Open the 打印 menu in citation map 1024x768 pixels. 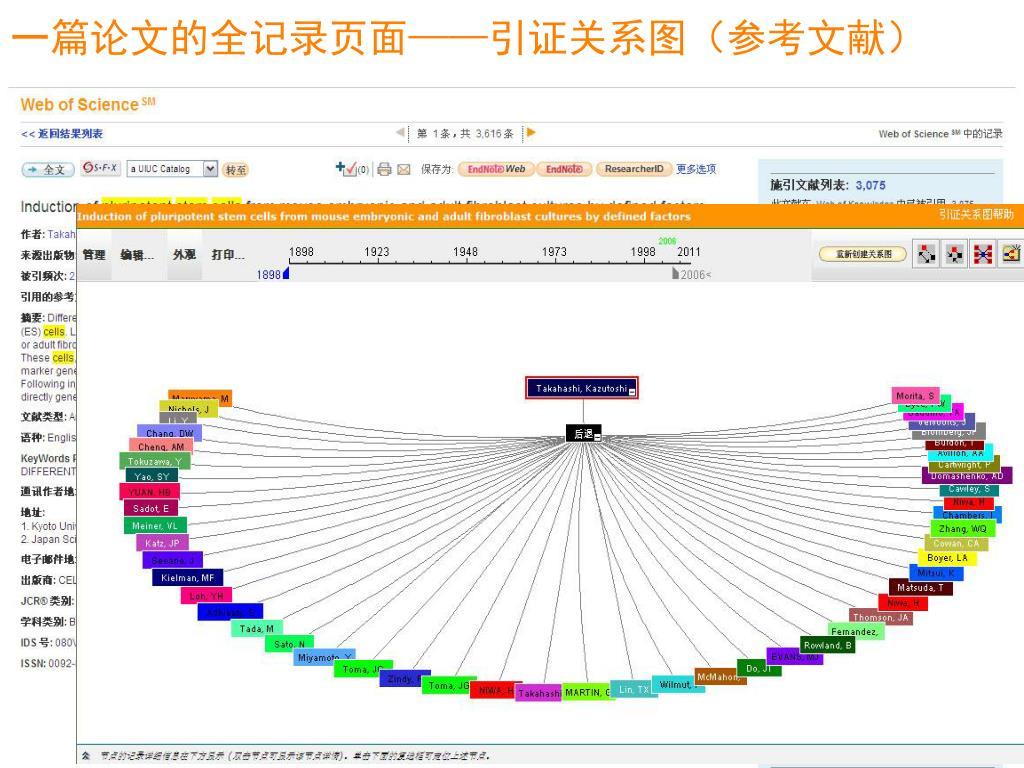[227, 255]
